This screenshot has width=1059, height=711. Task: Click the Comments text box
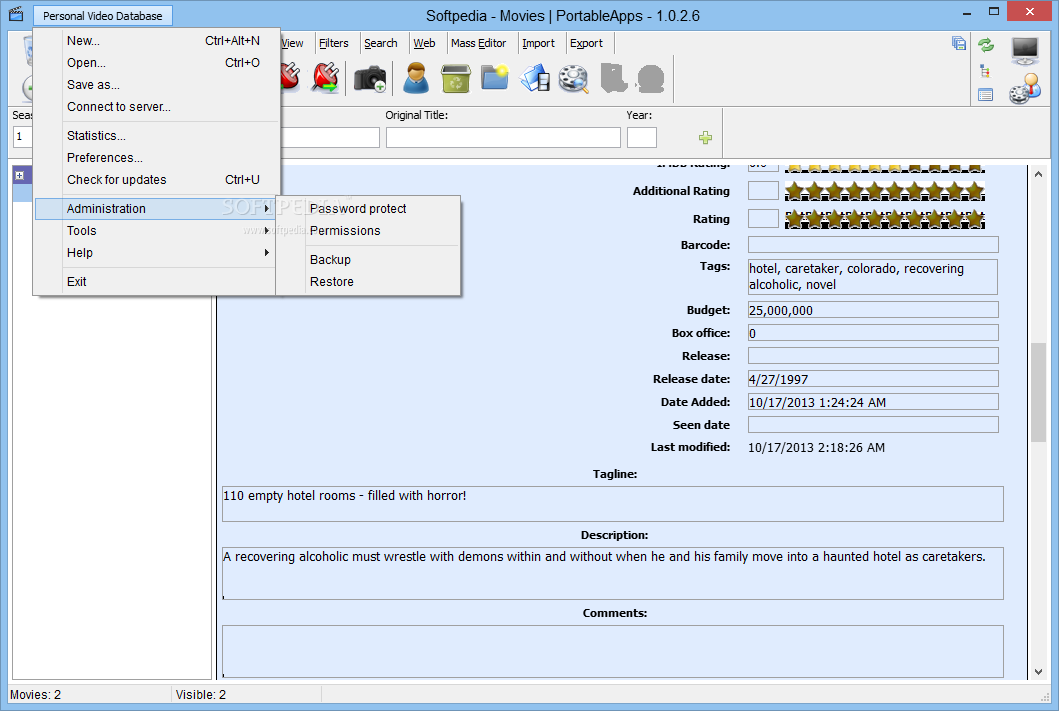pos(613,651)
